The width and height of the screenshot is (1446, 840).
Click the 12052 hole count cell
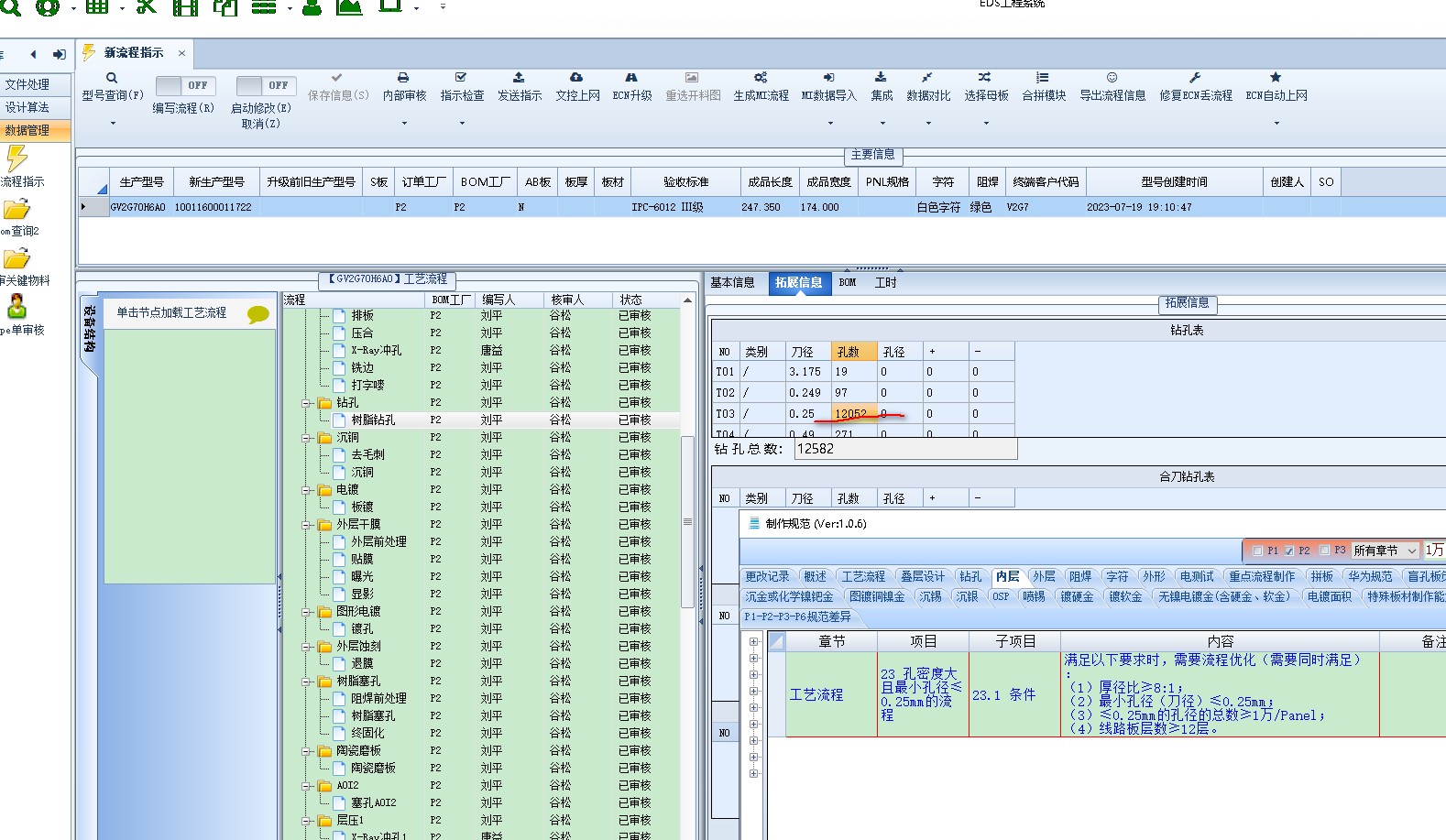854,413
